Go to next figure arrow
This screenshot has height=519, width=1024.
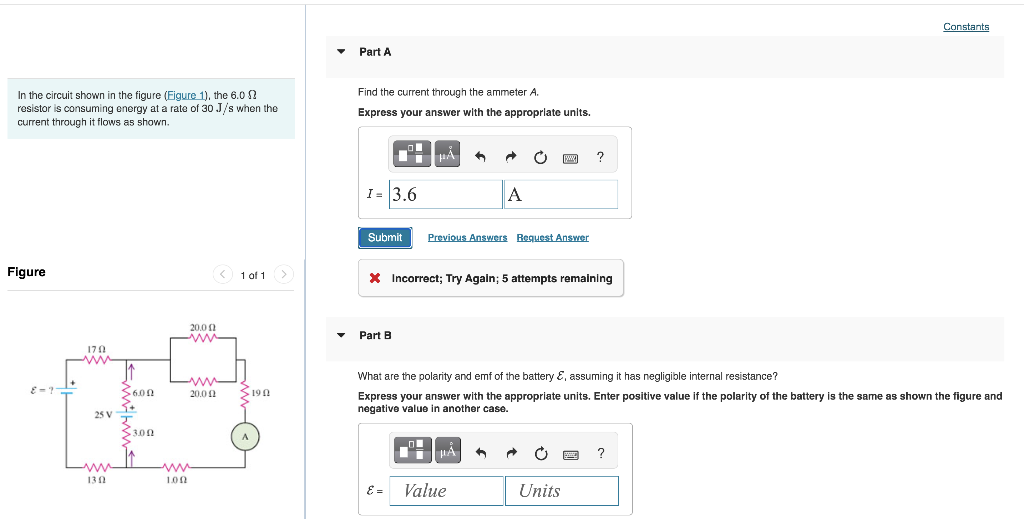point(283,274)
